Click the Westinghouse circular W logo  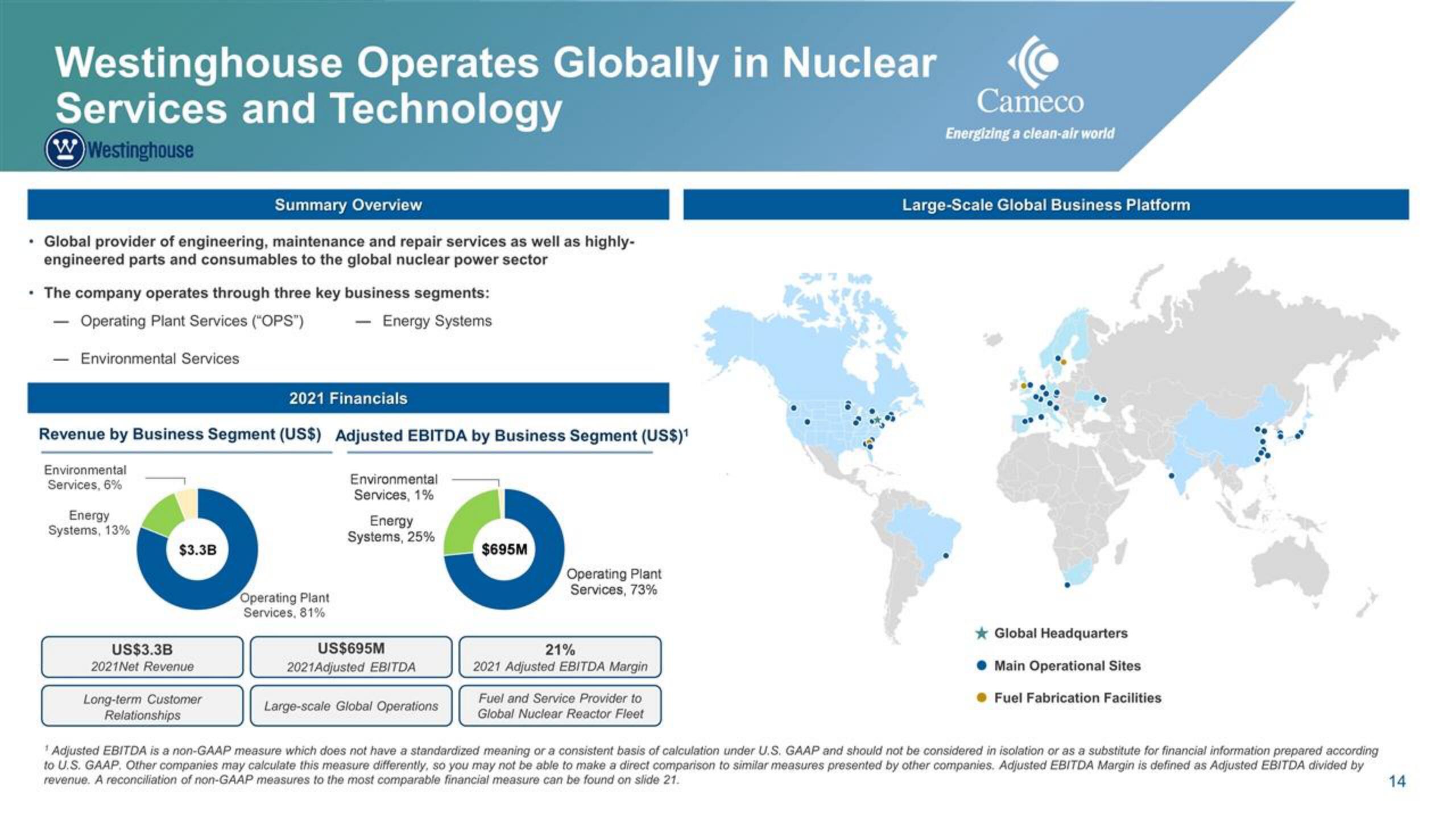tap(64, 149)
